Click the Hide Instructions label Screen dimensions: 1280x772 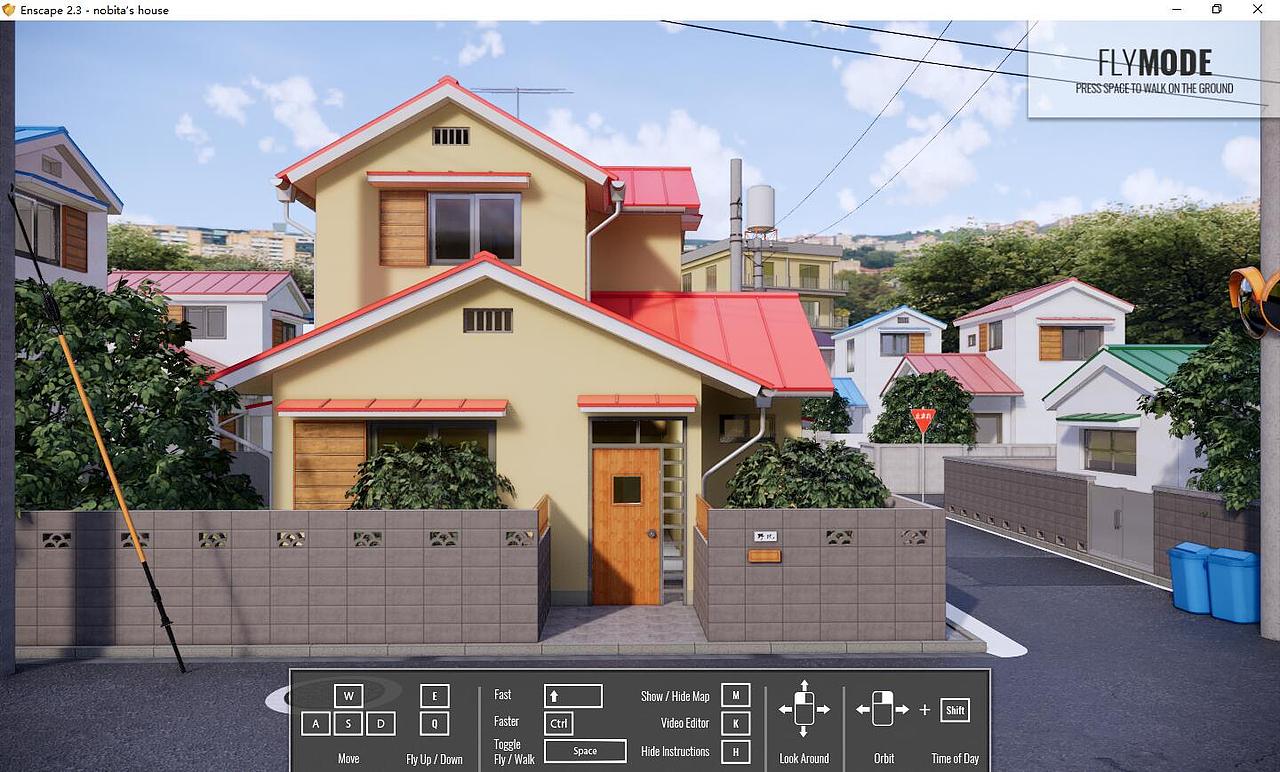675,751
